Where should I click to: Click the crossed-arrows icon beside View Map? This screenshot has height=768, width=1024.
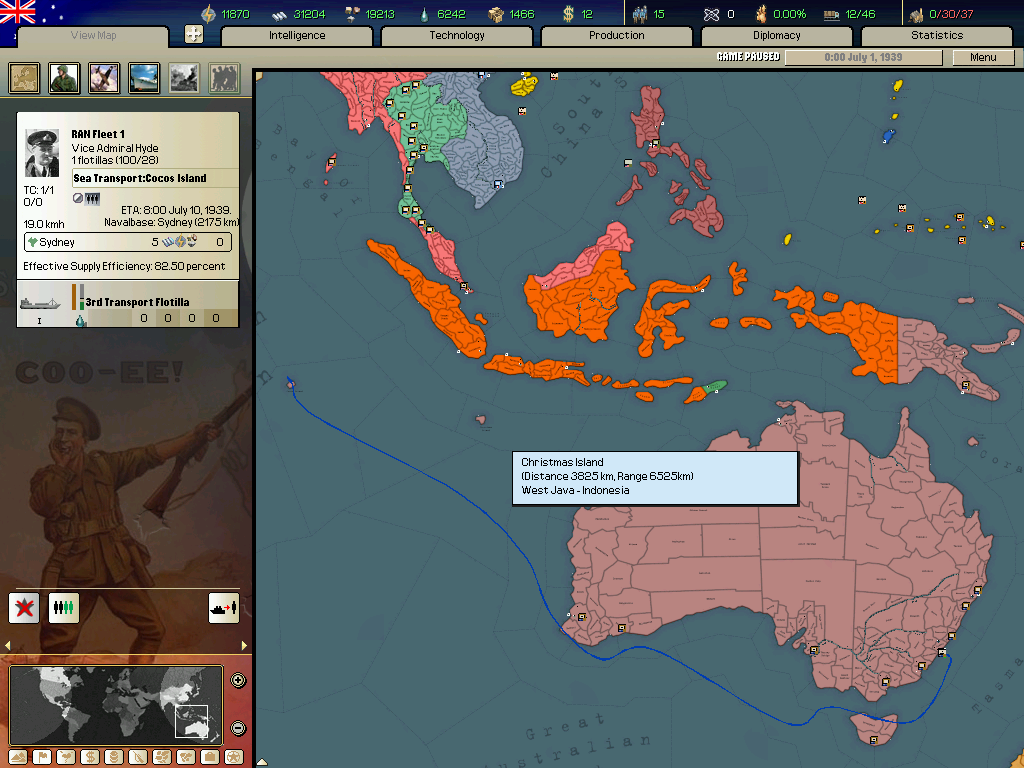tap(194, 35)
